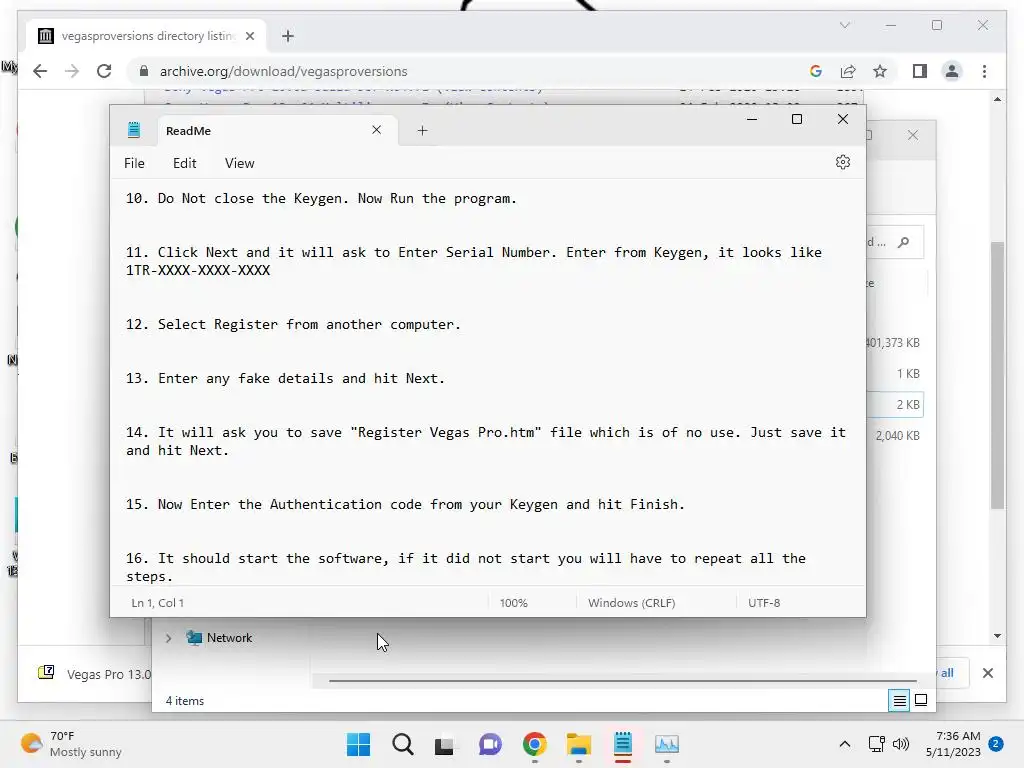Open the clock showing 7:36 AM
Image resolution: width=1024 pixels, height=768 pixels.
[x=953, y=744]
